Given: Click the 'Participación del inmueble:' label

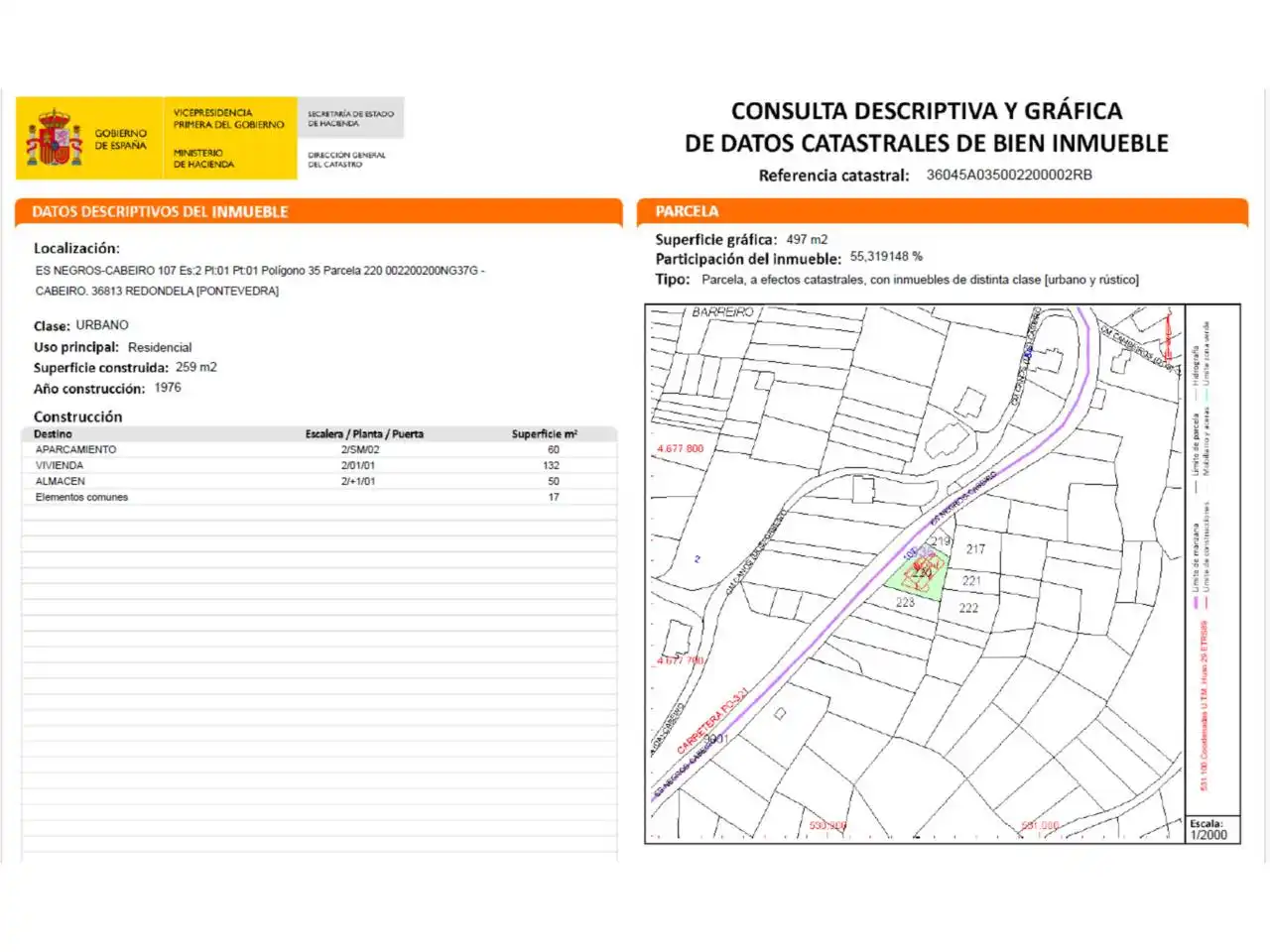Looking at the screenshot, I should [748, 260].
